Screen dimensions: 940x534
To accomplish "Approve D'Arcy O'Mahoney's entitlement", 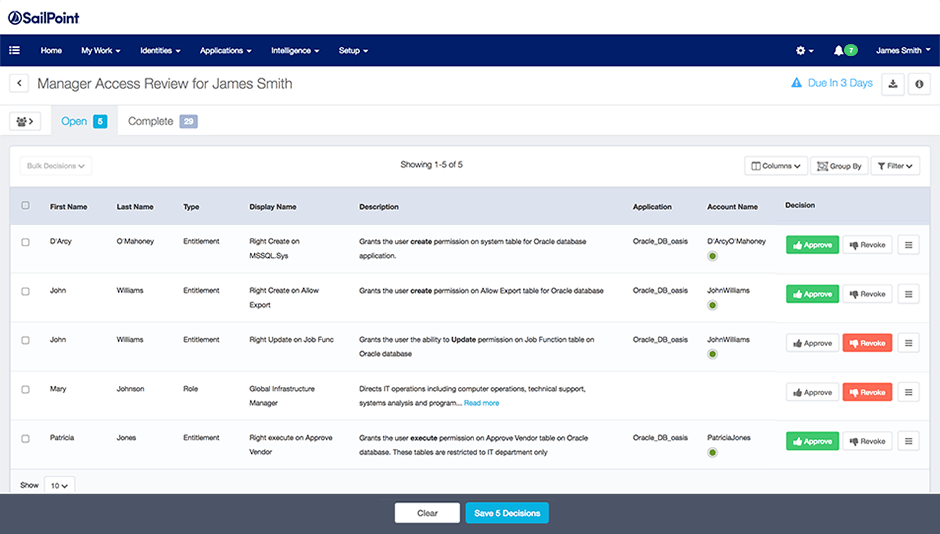I will coord(812,245).
